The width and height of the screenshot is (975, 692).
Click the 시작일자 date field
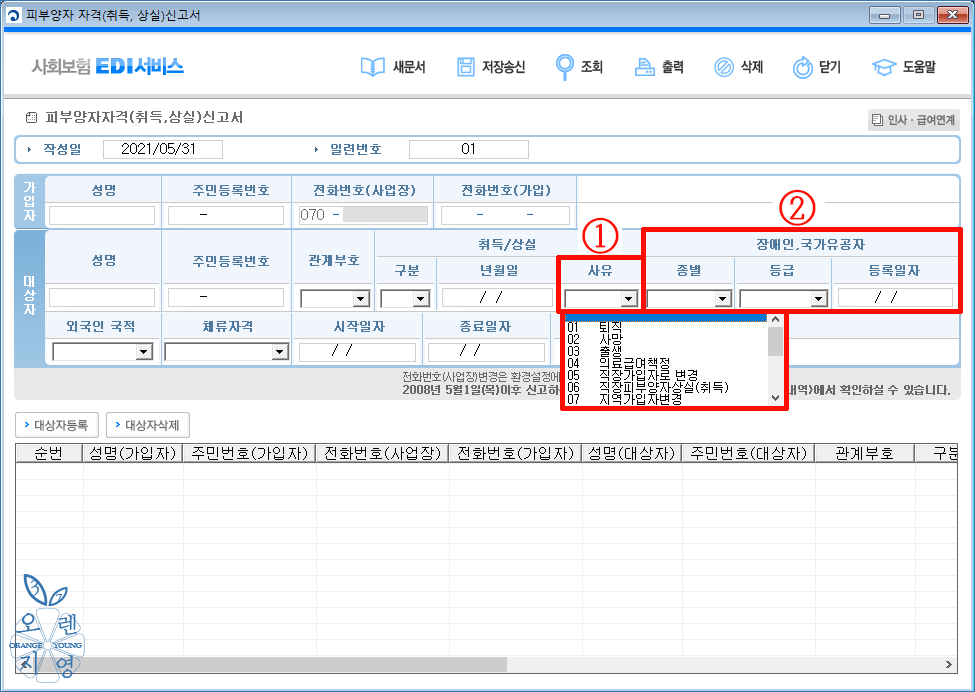357,352
